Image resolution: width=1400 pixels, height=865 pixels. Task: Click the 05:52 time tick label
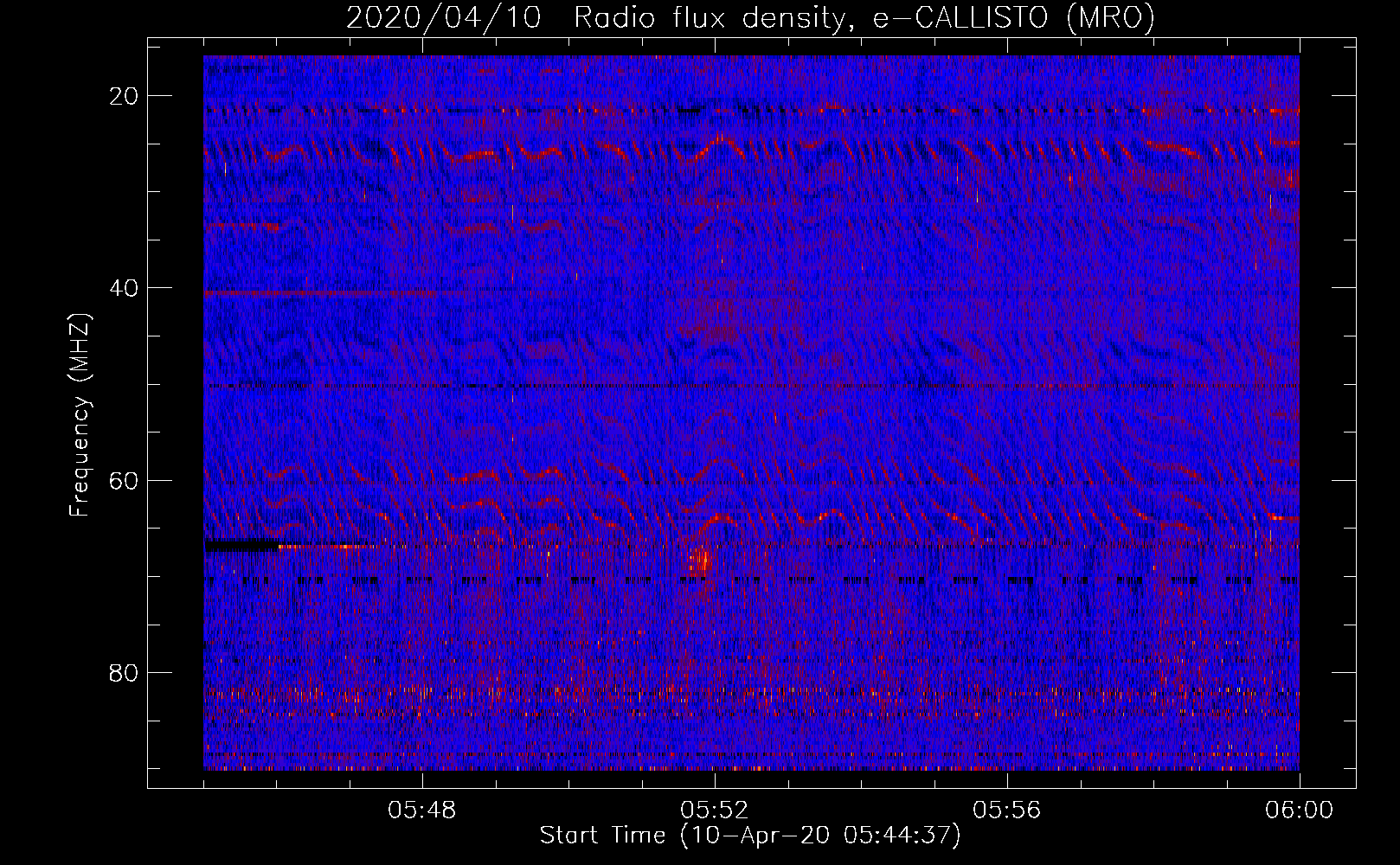point(715,811)
